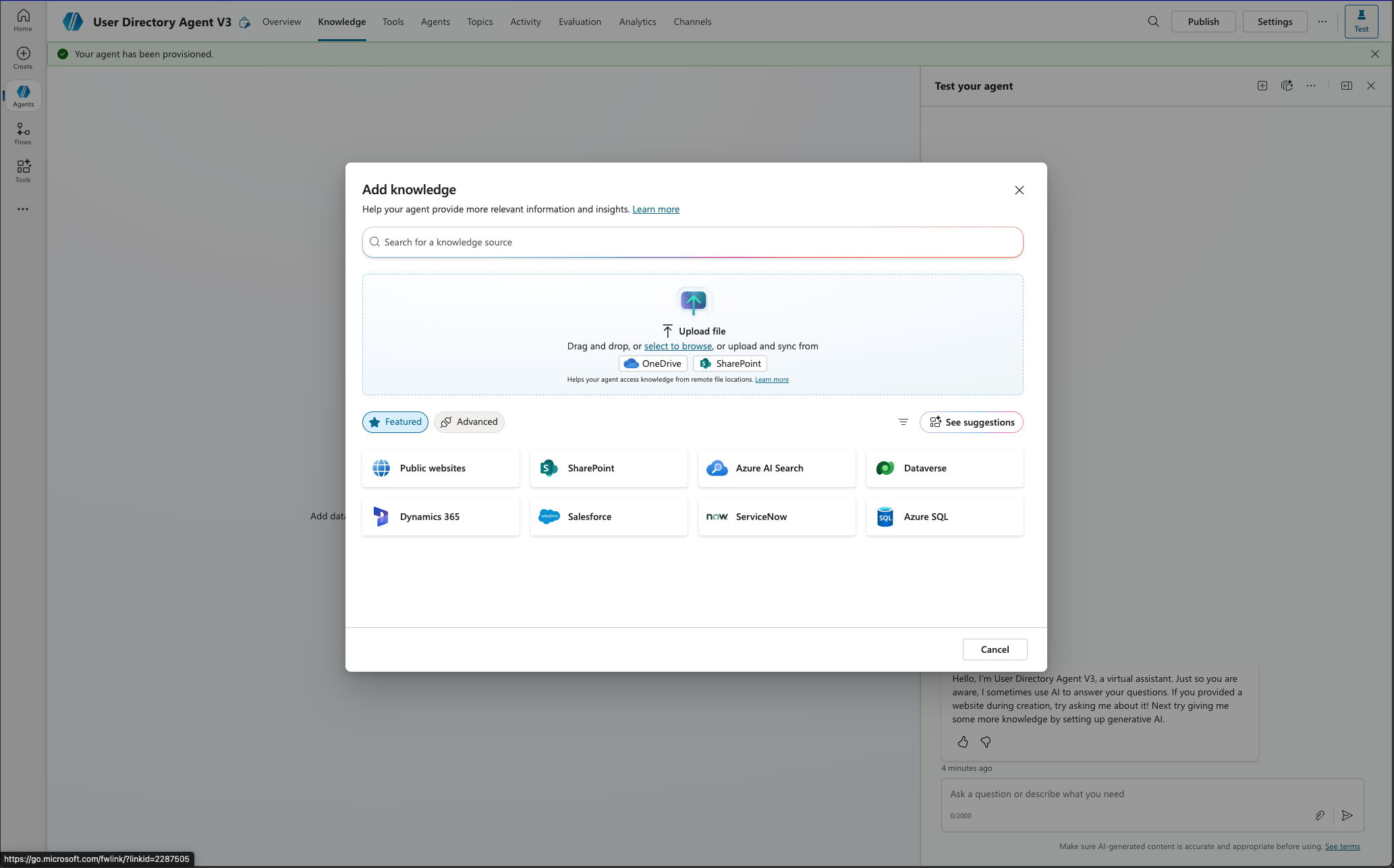The height and width of the screenshot is (868, 1394).
Task: Go to the Analytics tab
Action: (637, 22)
